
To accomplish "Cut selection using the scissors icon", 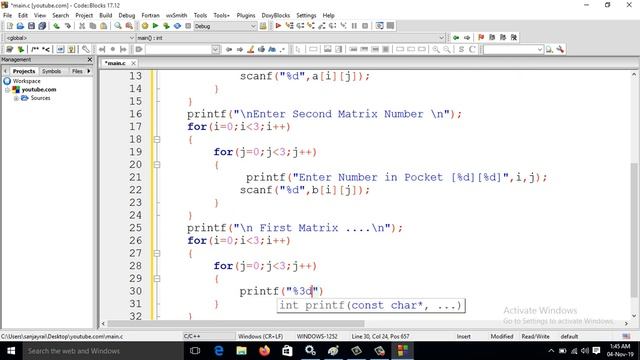I will [x=82, y=26].
